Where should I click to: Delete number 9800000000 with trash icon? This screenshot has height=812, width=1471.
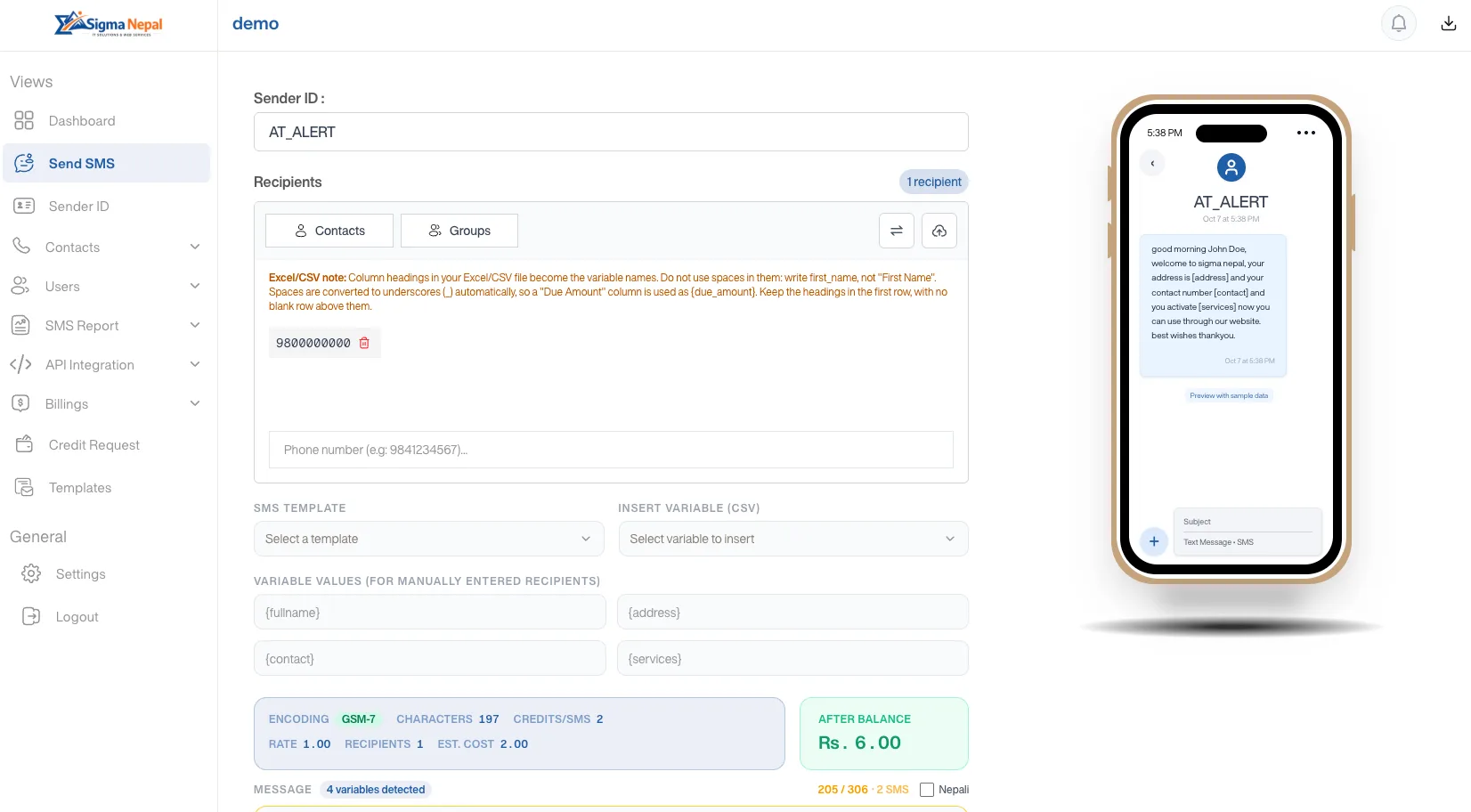point(364,343)
